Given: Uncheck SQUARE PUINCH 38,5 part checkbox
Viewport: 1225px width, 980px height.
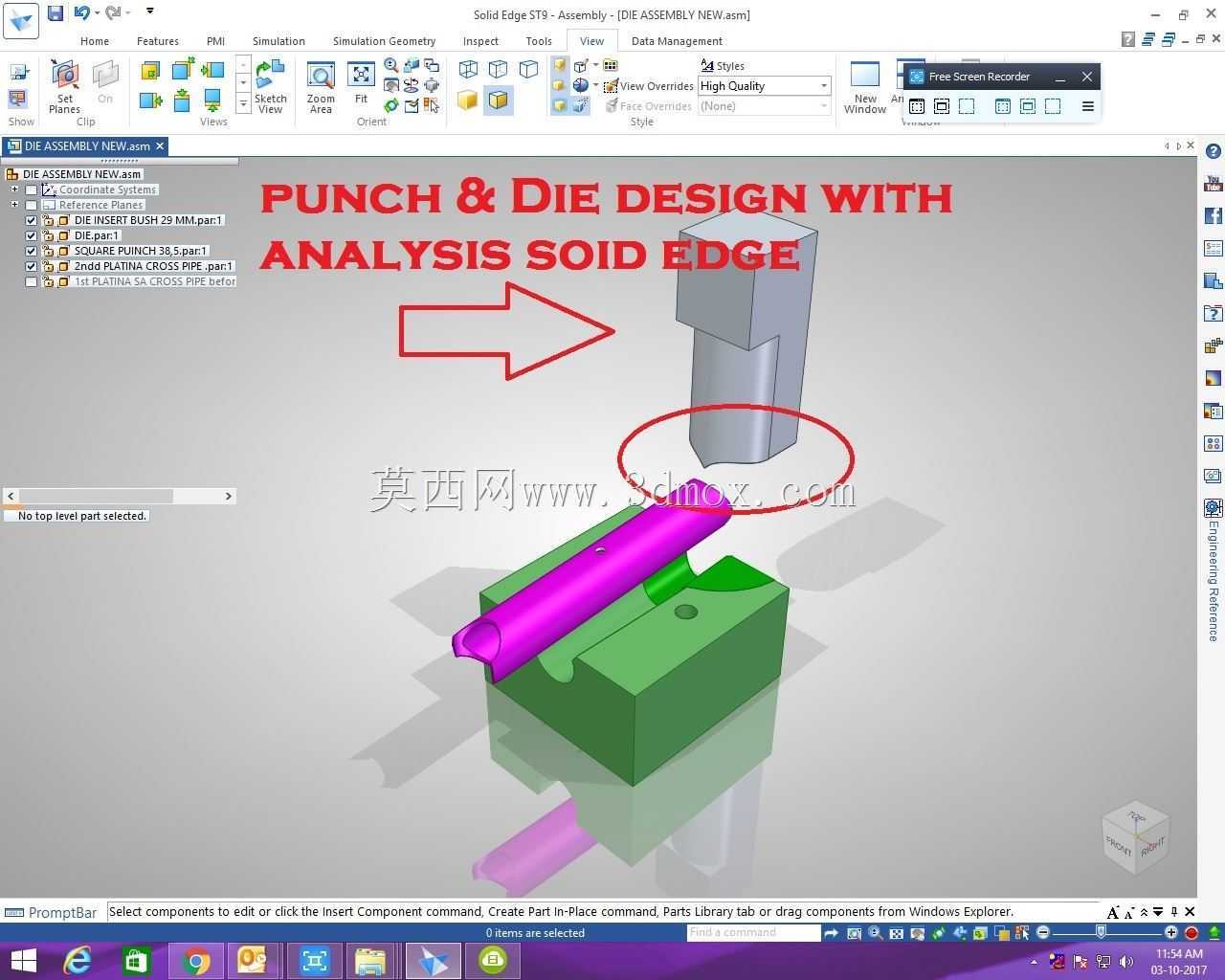Looking at the screenshot, I should coord(32,251).
